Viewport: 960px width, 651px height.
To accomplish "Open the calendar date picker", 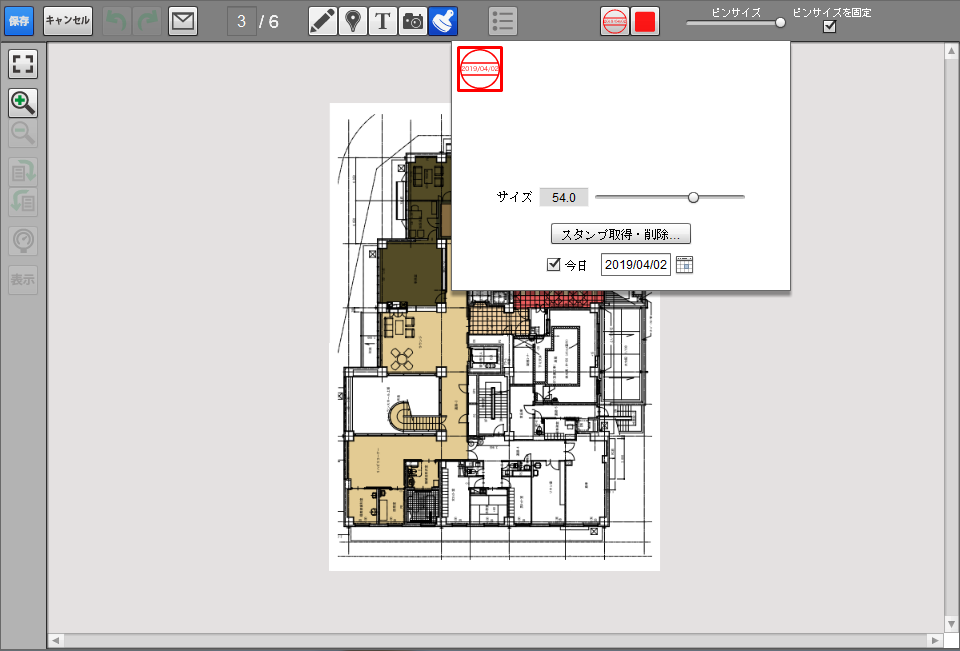I will point(684,265).
